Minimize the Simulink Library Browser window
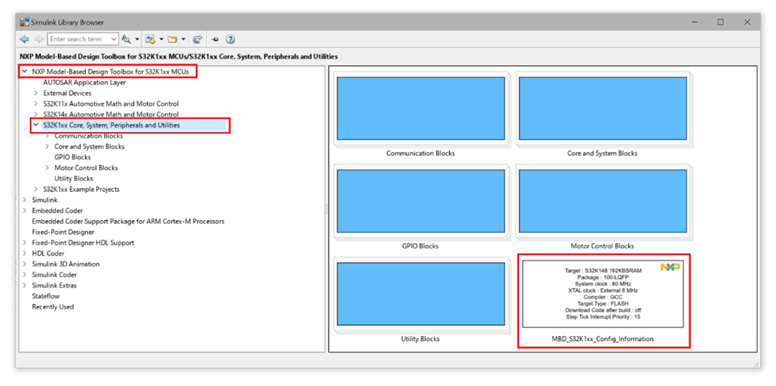The height and width of the screenshot is (386, 776). [x=694, y=22]
